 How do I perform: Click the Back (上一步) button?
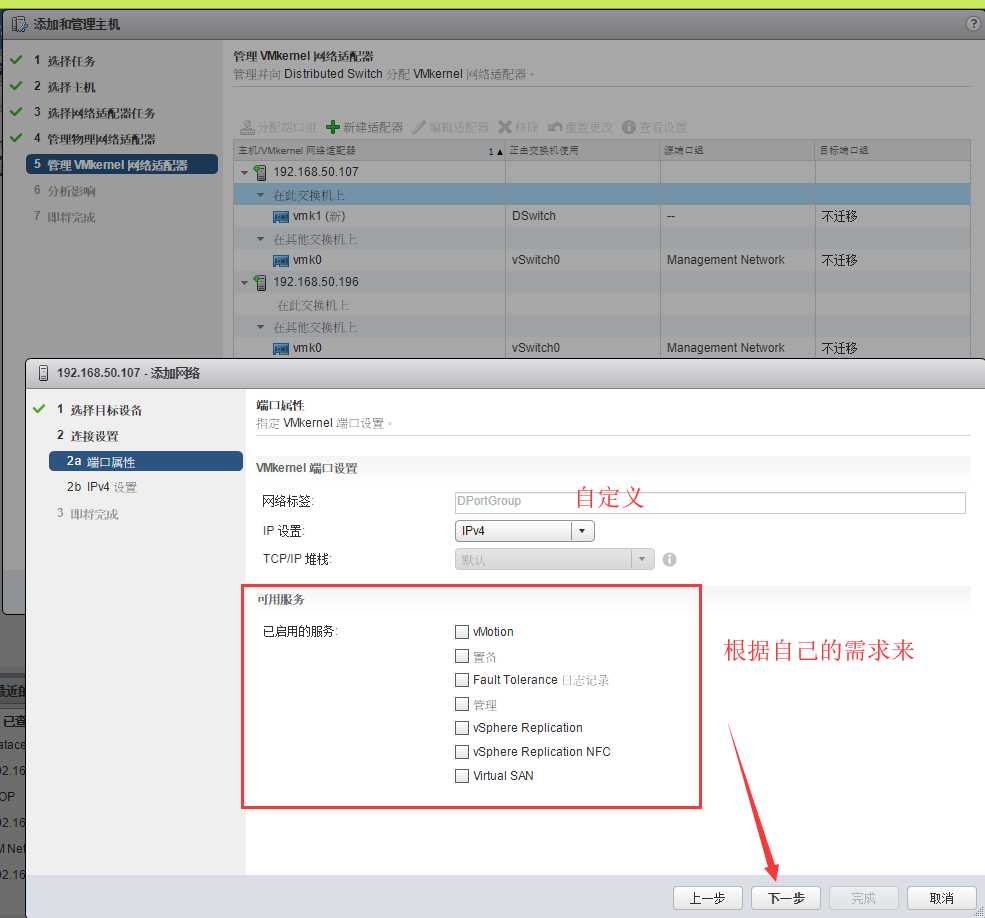[707, 898]
